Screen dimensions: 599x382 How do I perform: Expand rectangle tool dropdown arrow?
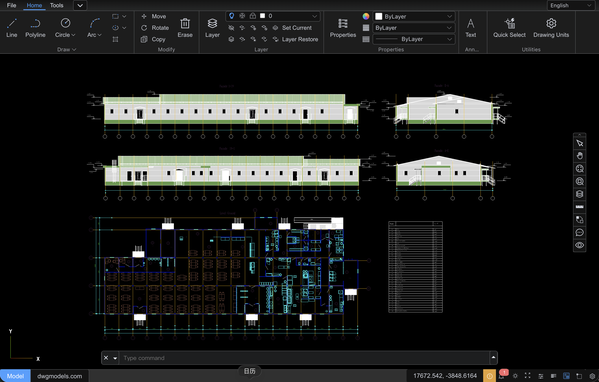pos(124,16)
